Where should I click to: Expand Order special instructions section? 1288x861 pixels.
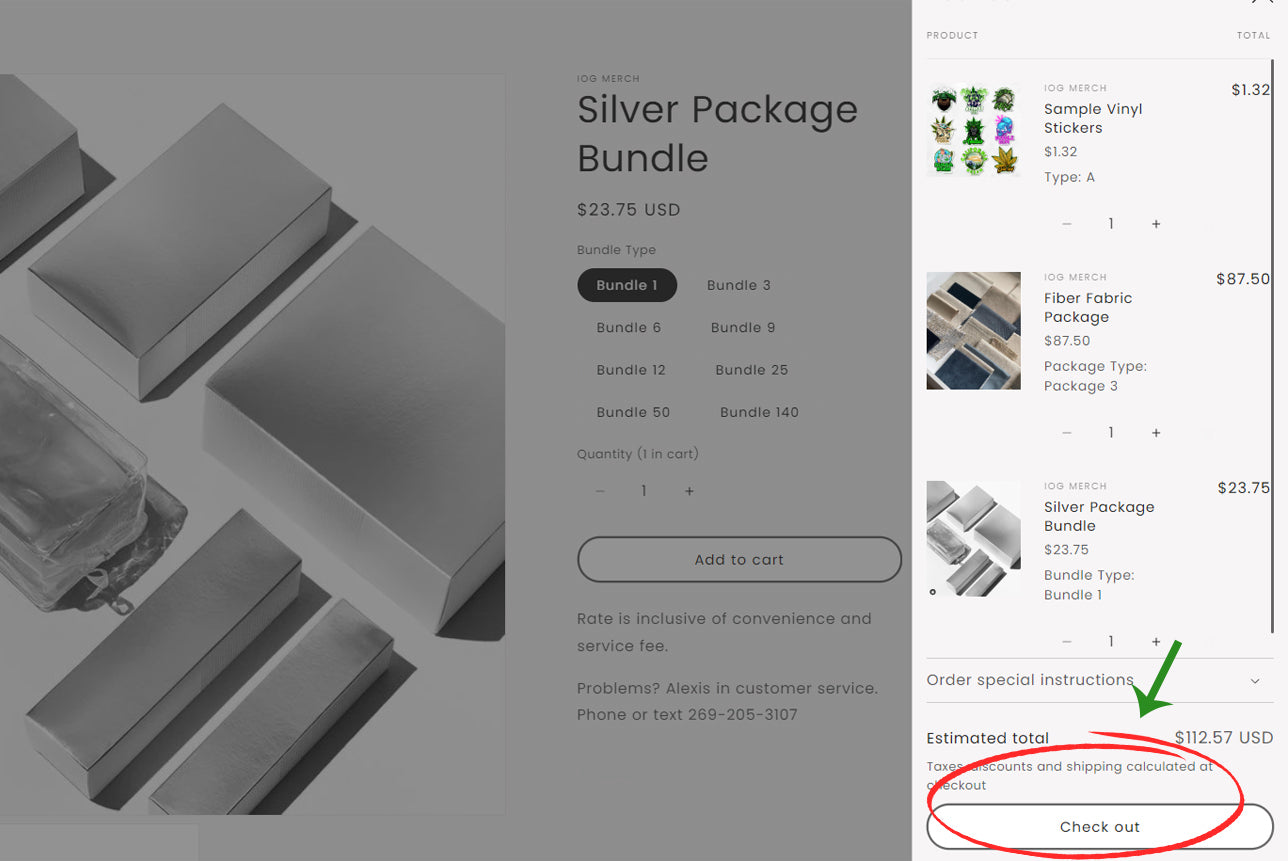tap(1100, 680)
